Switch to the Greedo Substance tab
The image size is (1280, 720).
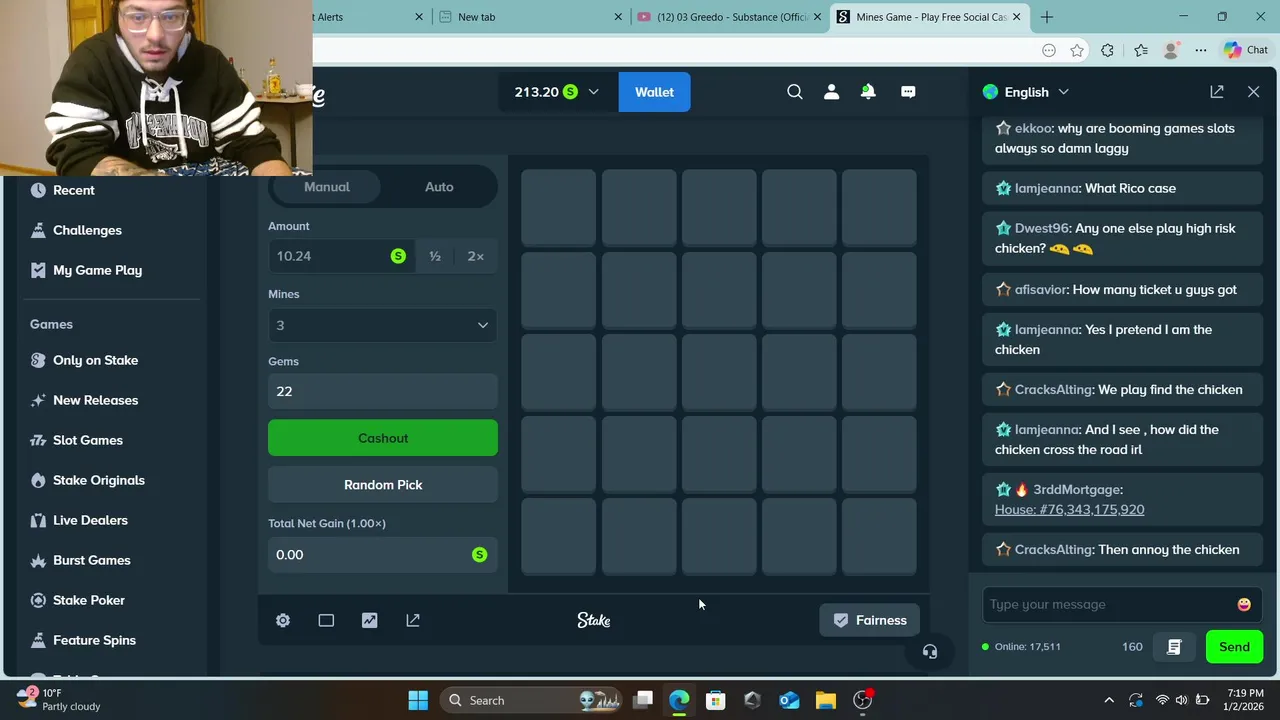pyautogui.click(x=730, y=17)
